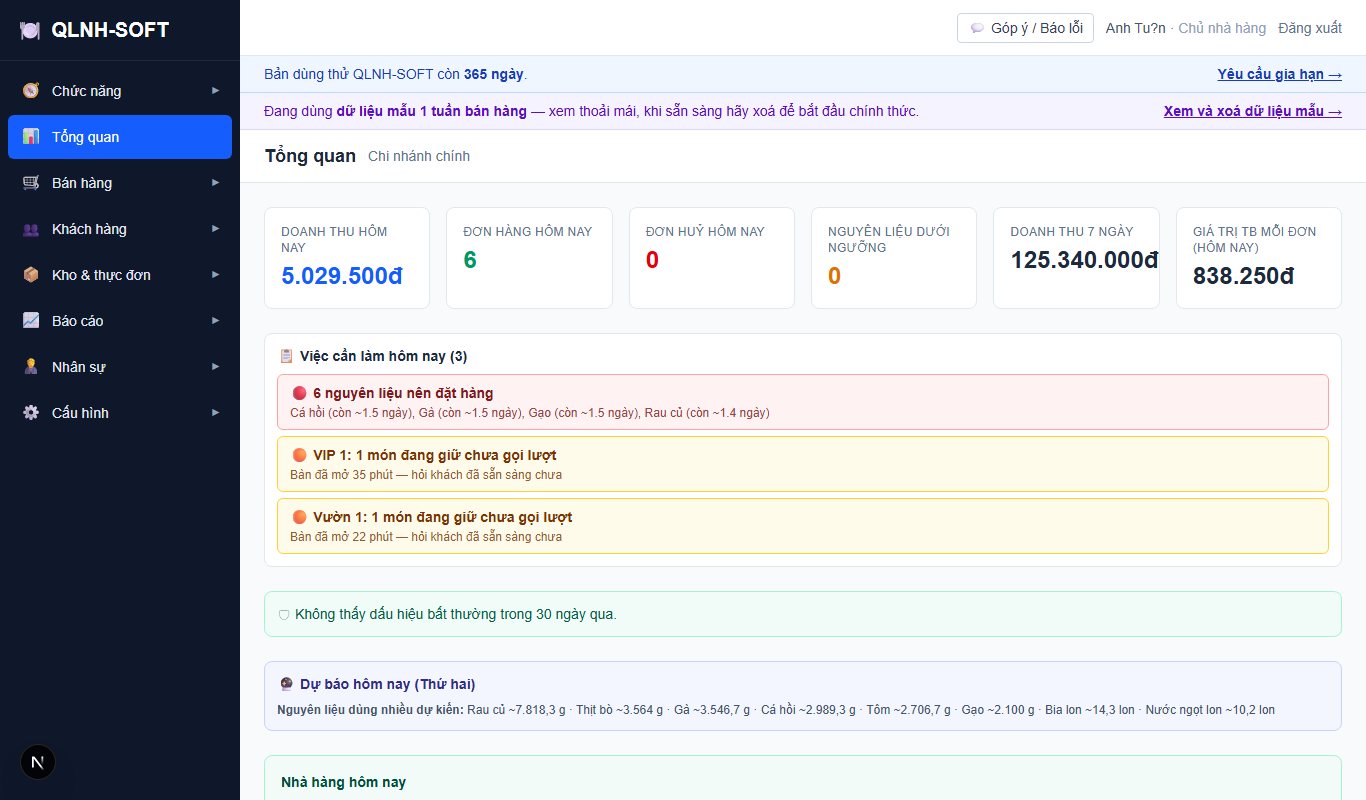
Task: Expand the Chức năng menu arrow
Action: [215, 91]
